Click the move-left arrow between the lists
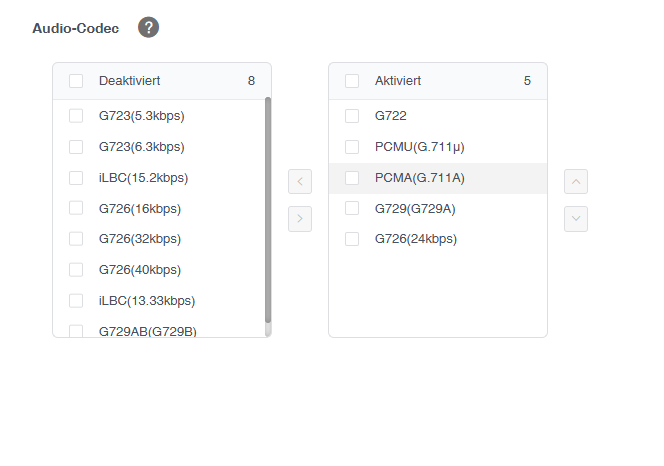The height and width of the screenshot is (466, 664). point(300,182)
